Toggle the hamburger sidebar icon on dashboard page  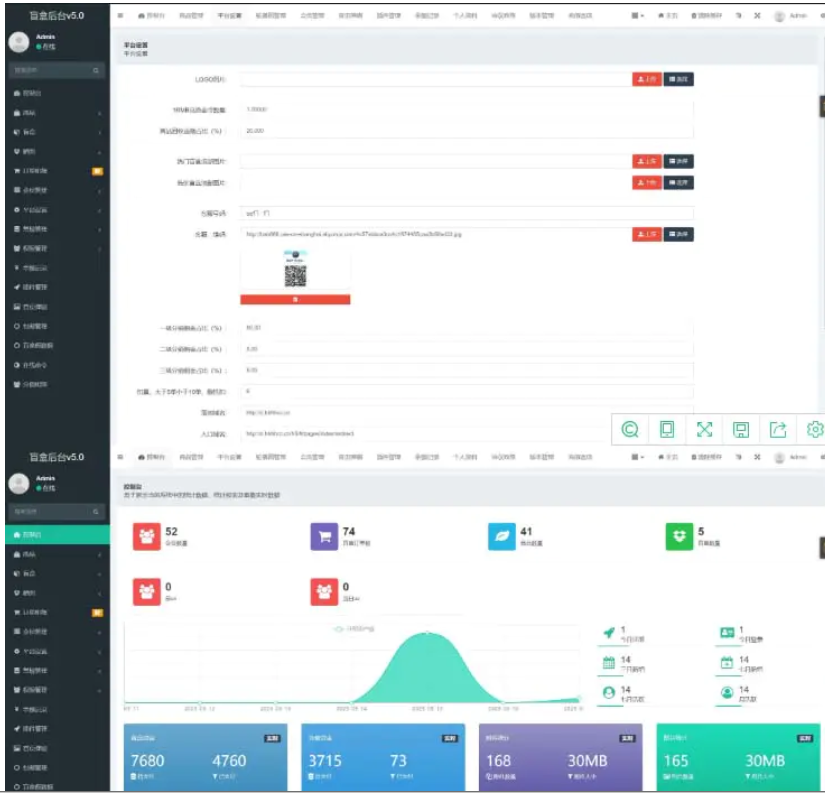pos(120,457)
